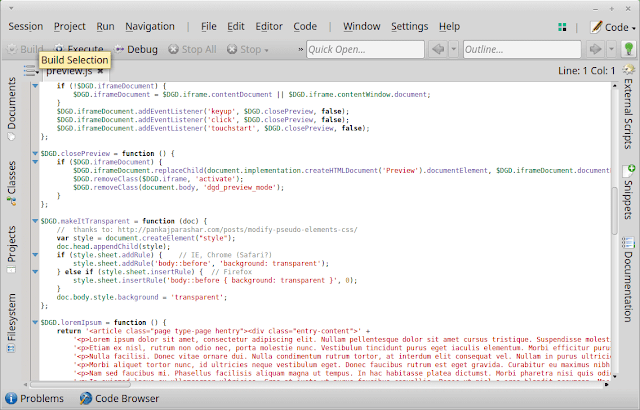Click the 'dgd_preview_mode' string
Image resolution: width=640 pixels, height=410 pixels.
click(240, 187)
